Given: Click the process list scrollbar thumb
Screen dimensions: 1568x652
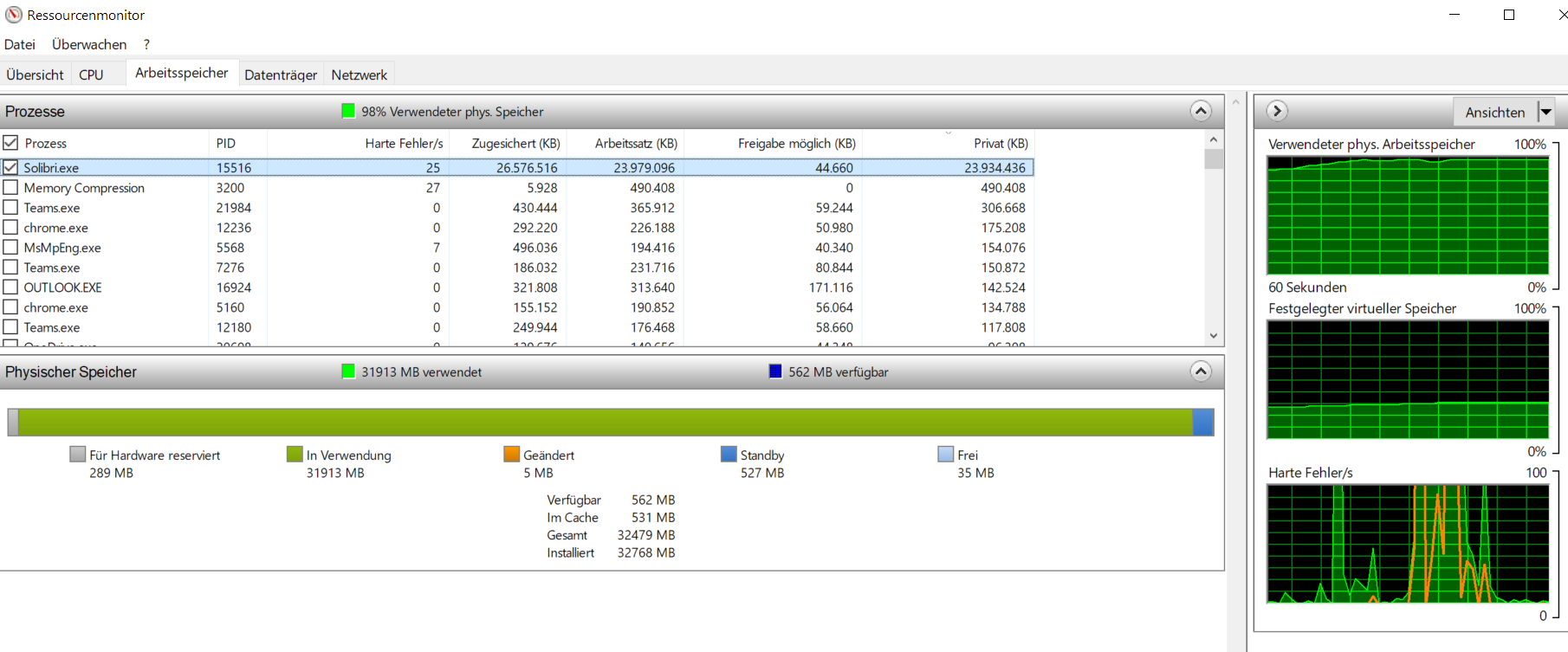Looking at the screenshot, I should click(x=1214, y=159).
